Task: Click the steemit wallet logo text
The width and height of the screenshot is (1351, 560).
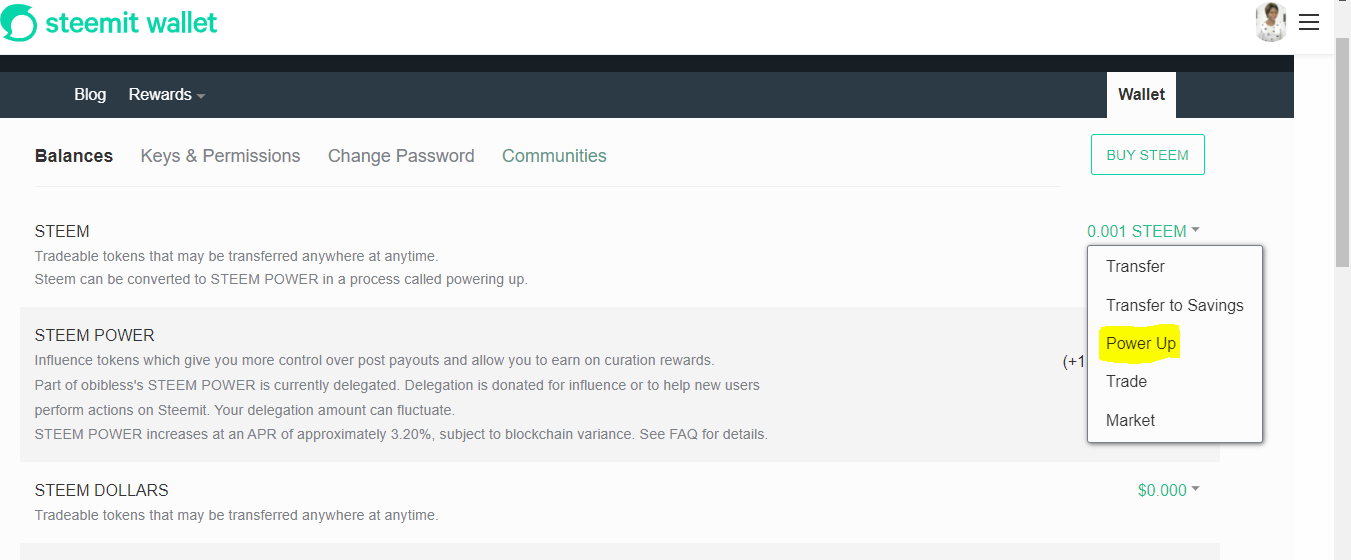Action: 131,22
